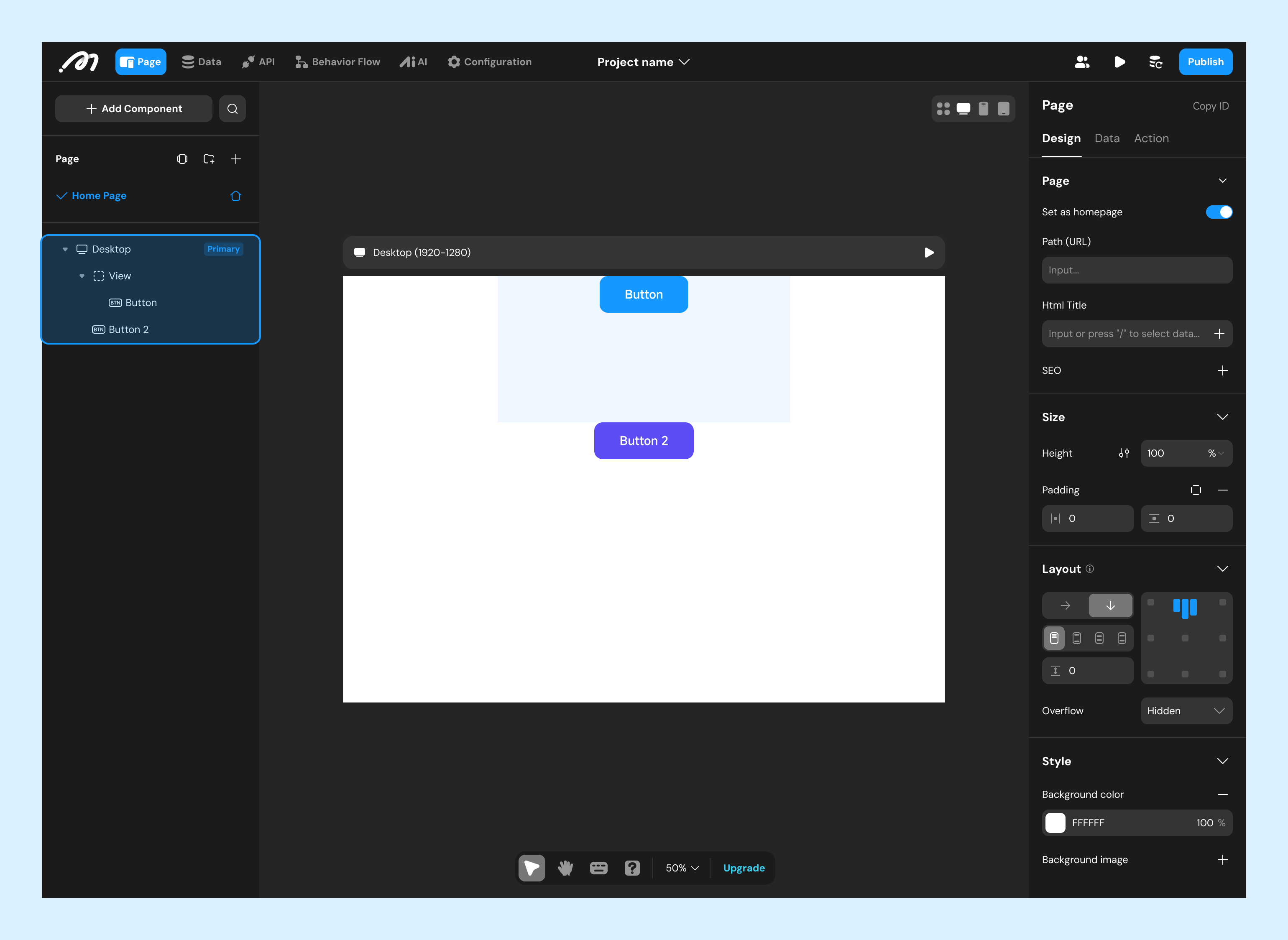The height and width of the screenshot is (940, 1288).
Task: Click the Add Component button
Action: (x=134, y=109)
